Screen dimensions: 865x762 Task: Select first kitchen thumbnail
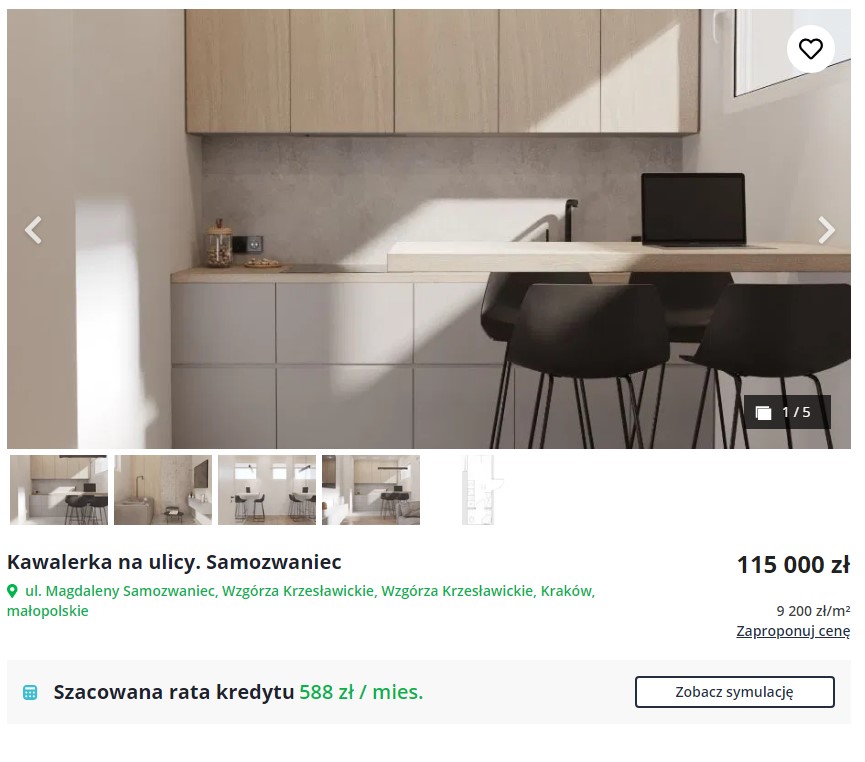click(x=59, y=489)
